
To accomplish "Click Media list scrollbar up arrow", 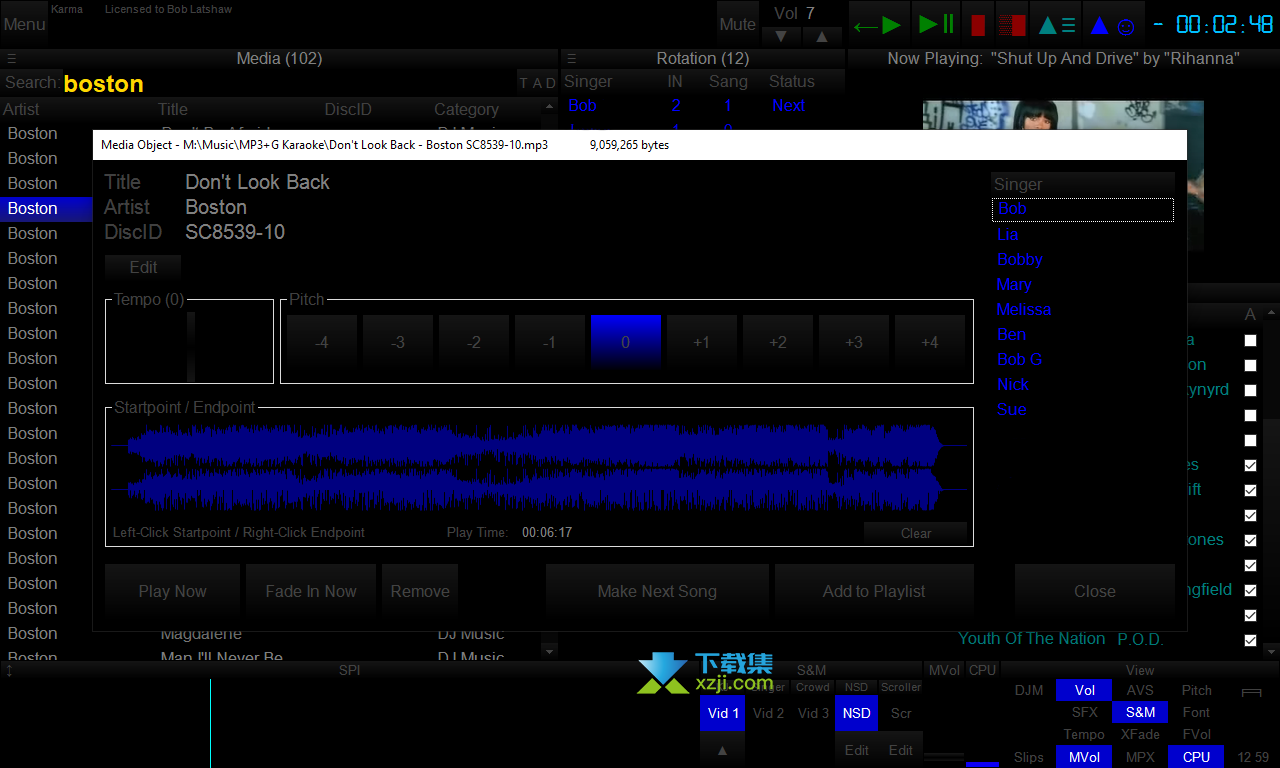I will [548, 106].
